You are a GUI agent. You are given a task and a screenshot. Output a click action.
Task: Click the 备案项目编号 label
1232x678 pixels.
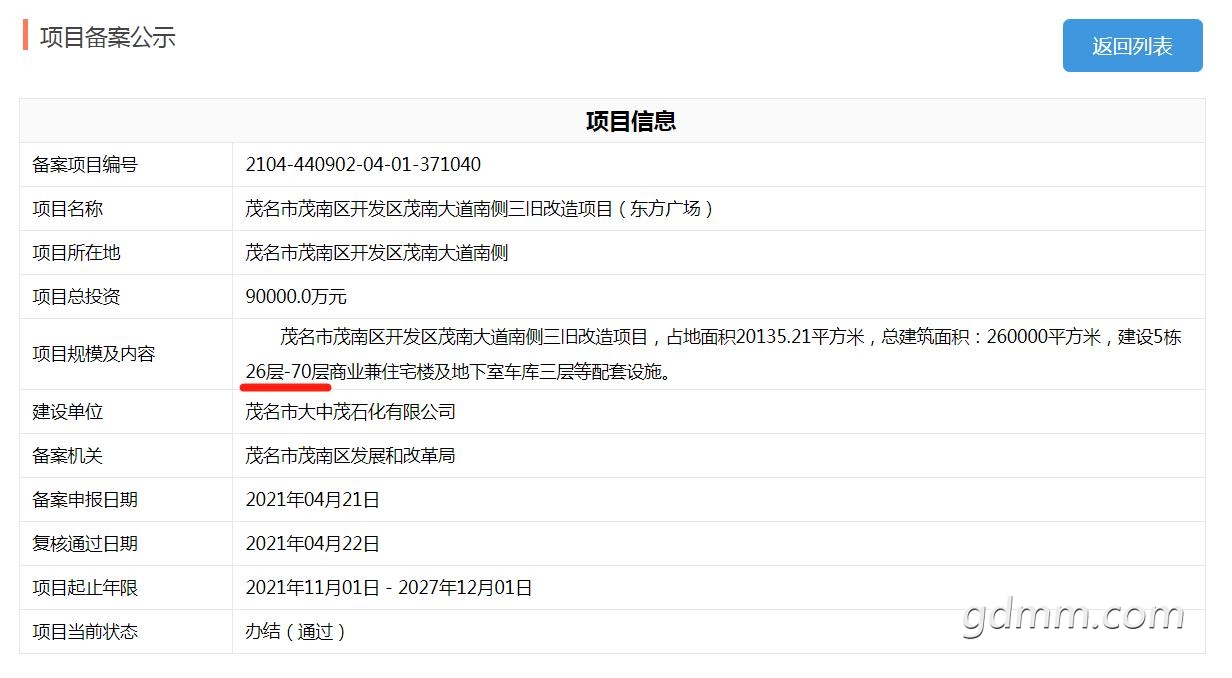(85, 165)
